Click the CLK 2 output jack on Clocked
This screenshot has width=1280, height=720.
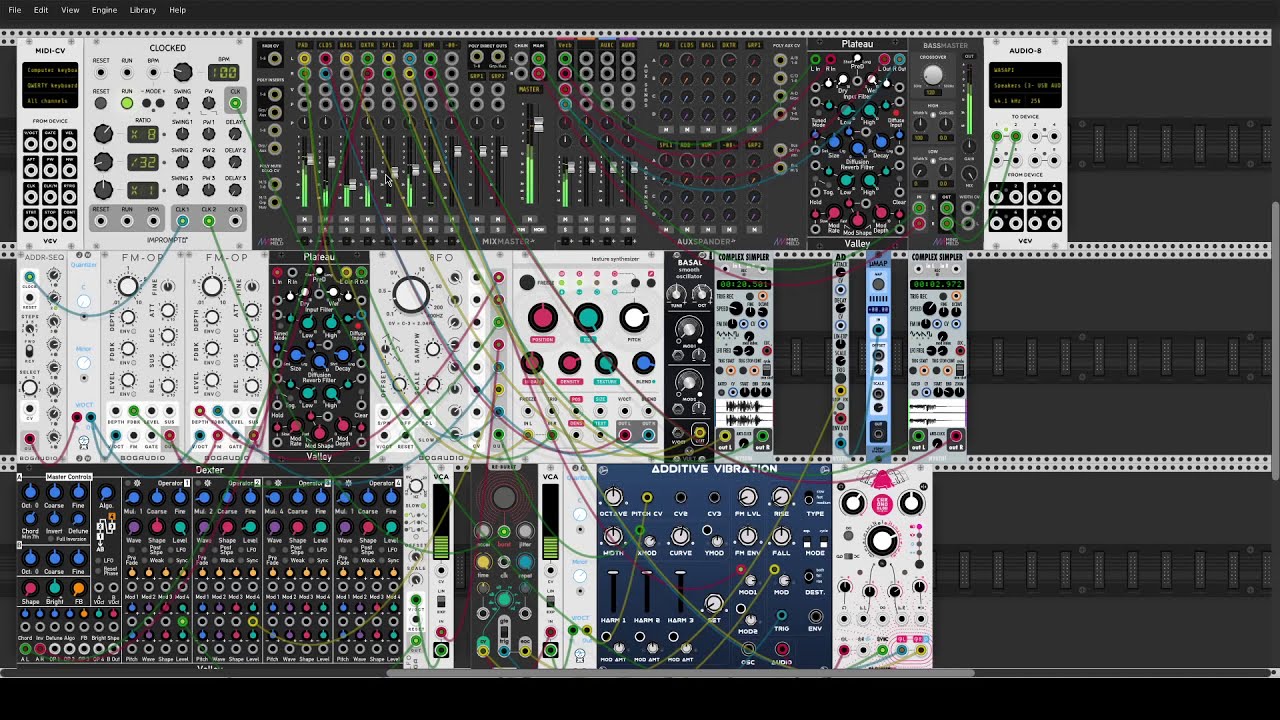point(209,221)
